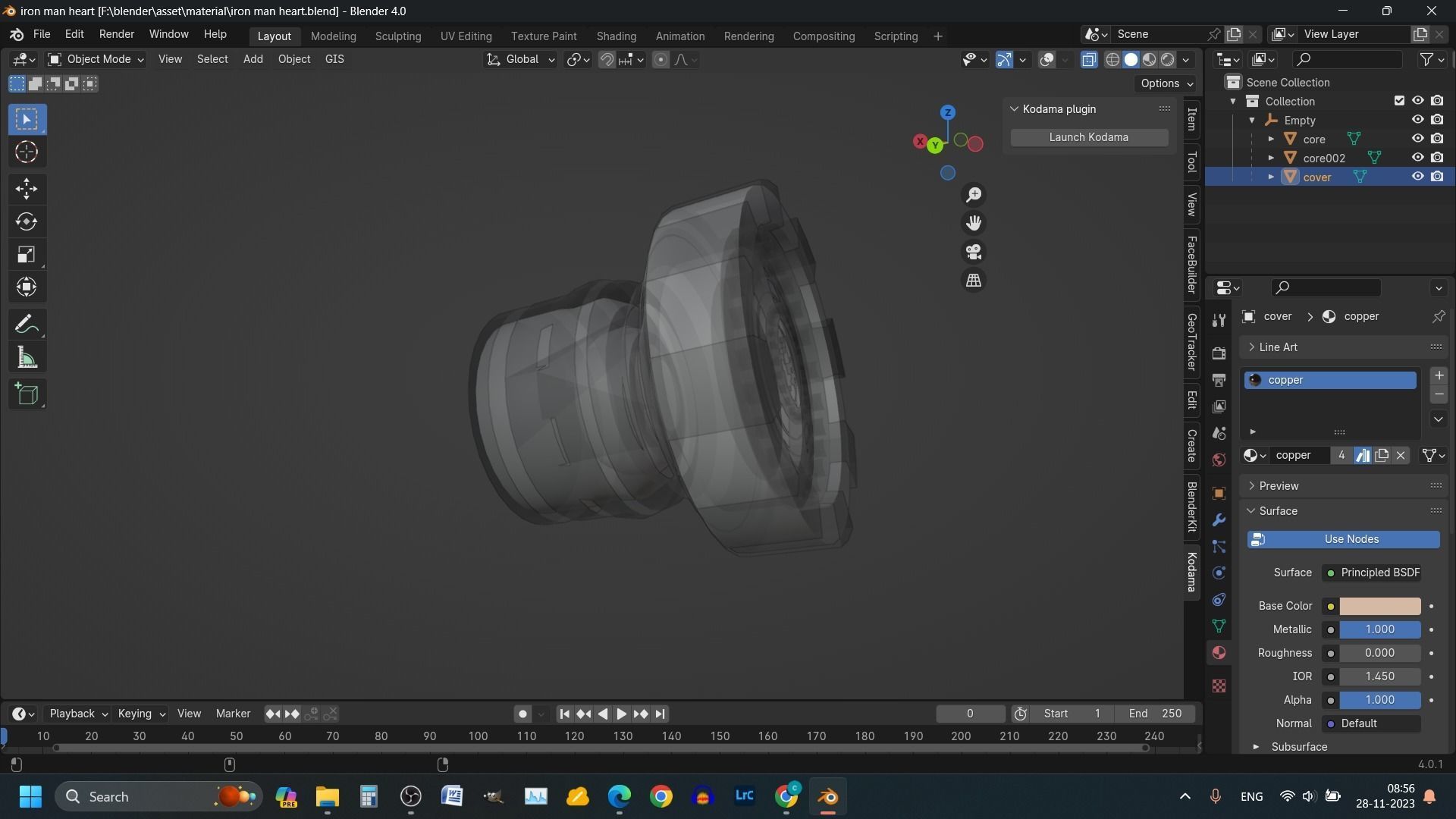Select the Measure tool
This screenshot has height=819, width=1456.
(27, 358)
